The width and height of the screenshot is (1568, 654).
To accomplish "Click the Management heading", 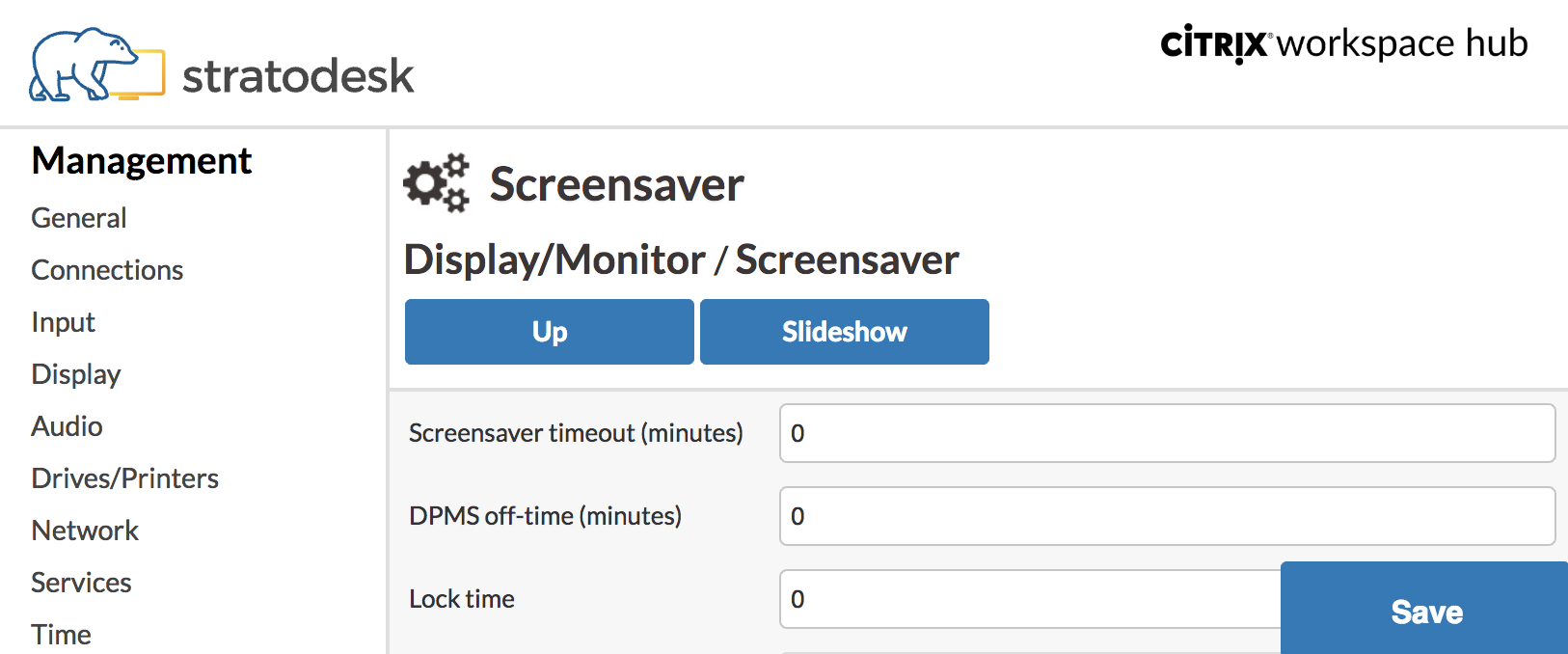I will pos(142,161).
